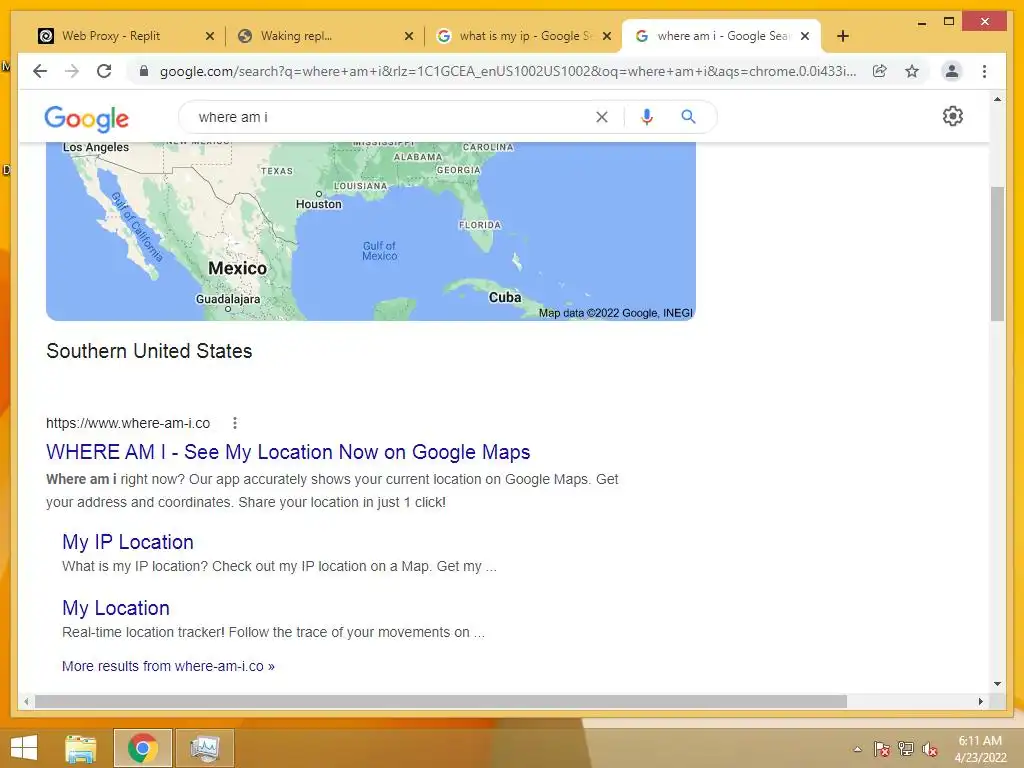Open Action Center flag icon
Viewport: 1024px width, 768px height.
click(x=882, y=749)
